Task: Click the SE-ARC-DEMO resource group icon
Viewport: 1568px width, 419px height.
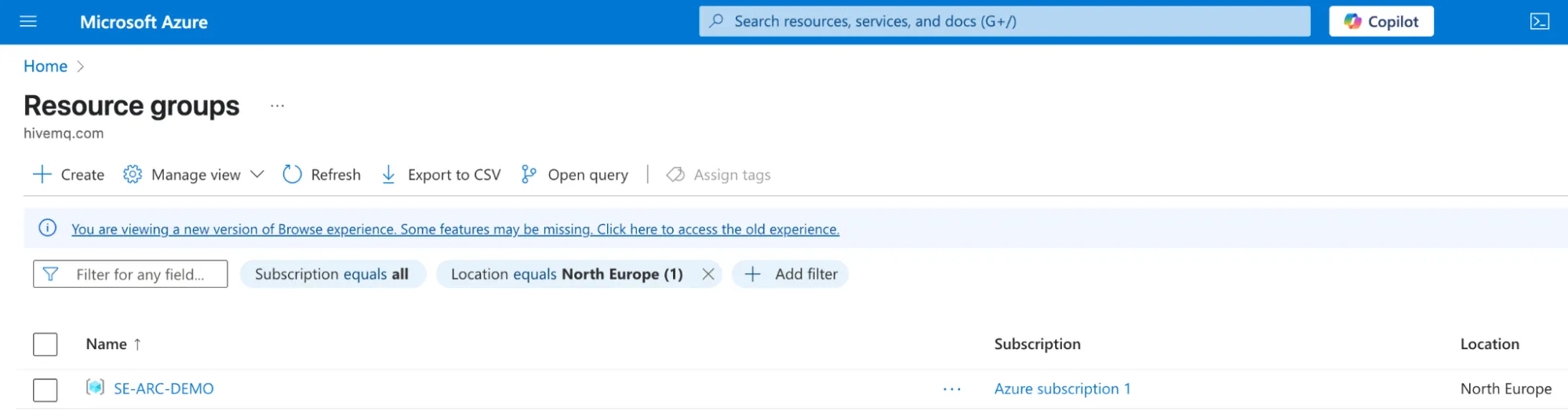Action: (x=95, y=388)
